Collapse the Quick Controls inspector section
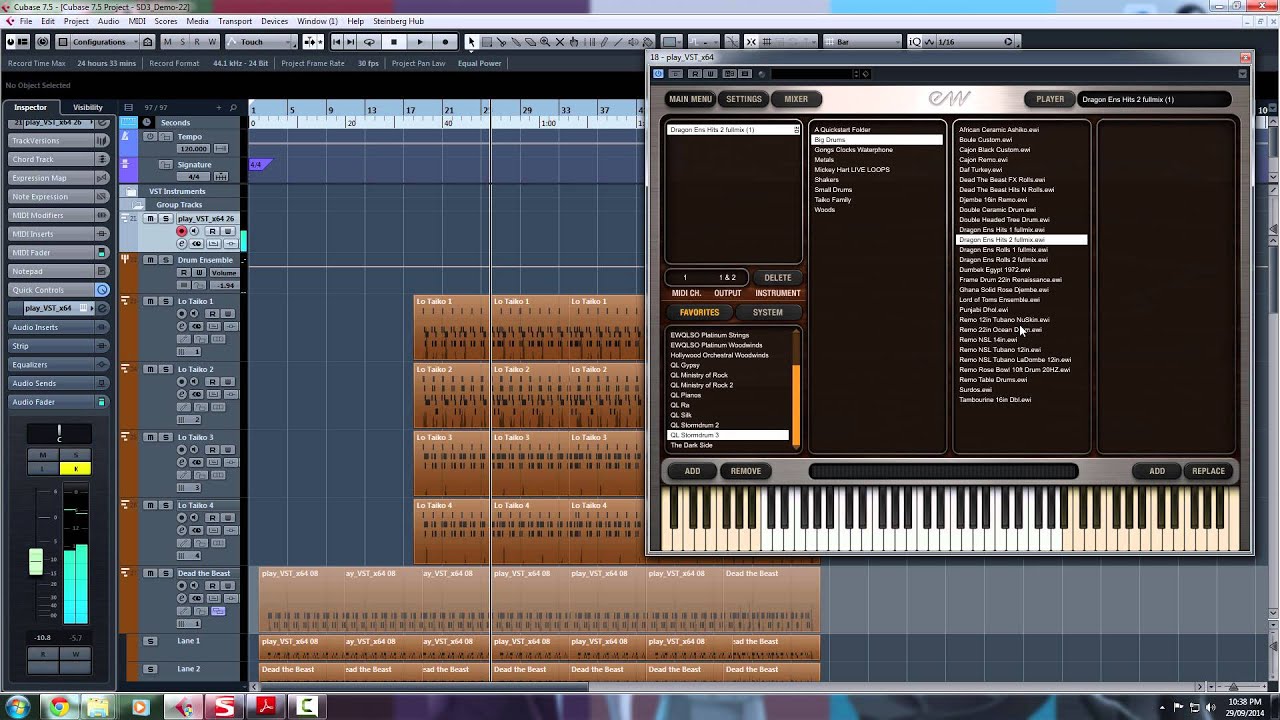This screenshot has height=720, width=1280. click(x=58, y=290)
